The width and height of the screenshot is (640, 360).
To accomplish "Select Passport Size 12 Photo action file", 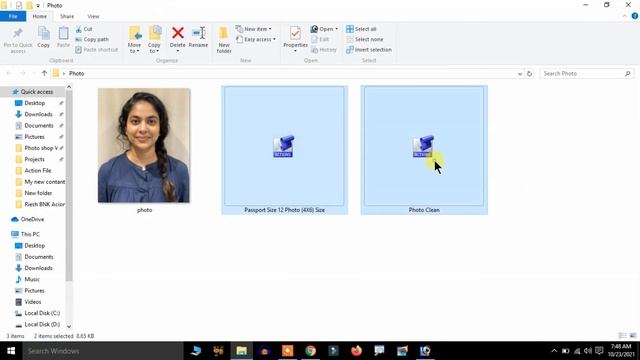I will coord(284,150).
